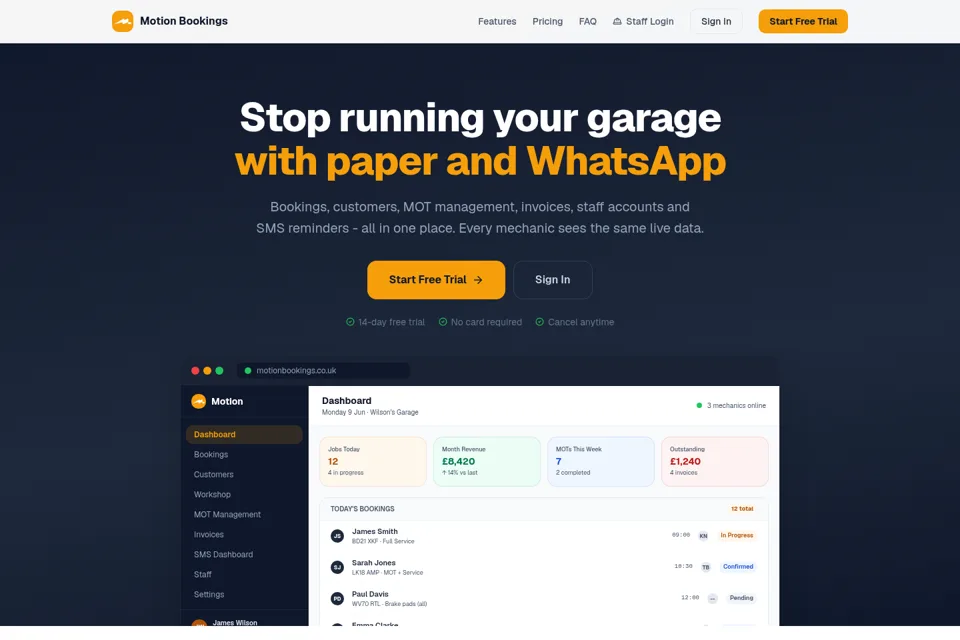The height and width of the screenshot is (640, 960).
Task: Click the In Progress status badge
Action: coord(737,535)
